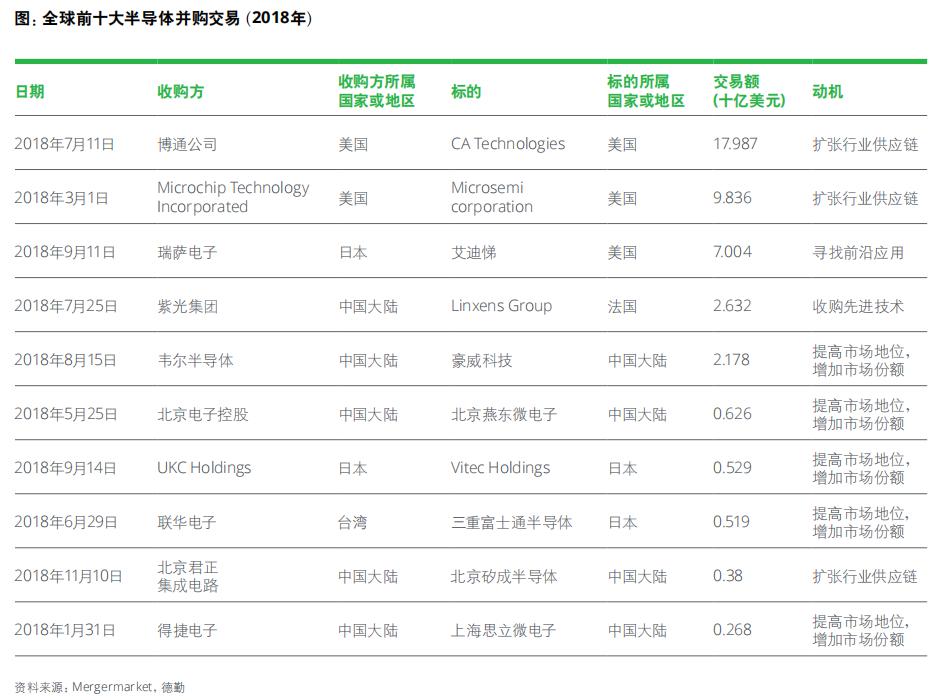This screenshot has height=700, width=942.
Task: Select target cell Linxens Group
Action: (501, 306)
